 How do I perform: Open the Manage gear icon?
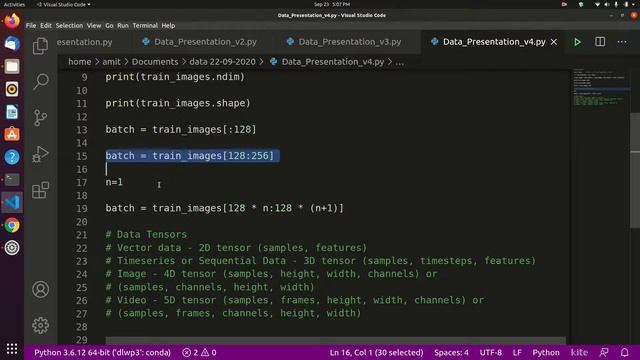tap(40, 325)
